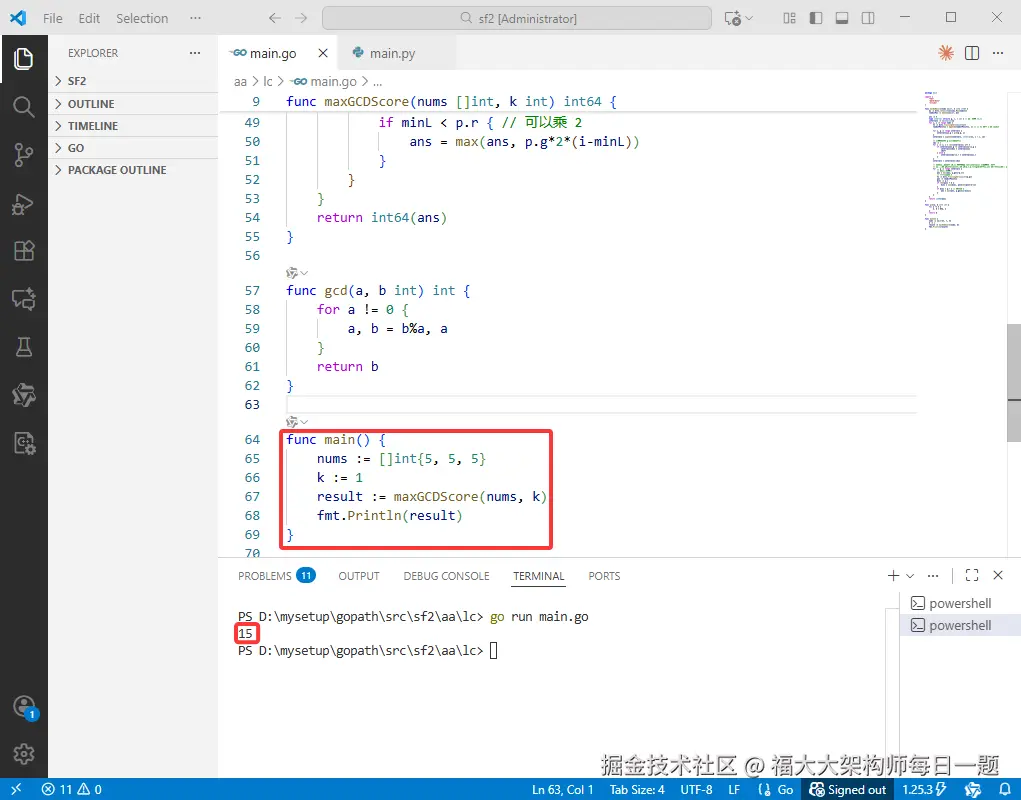Viewport: 1021px width, 800px height.
Task: Expand the OUTLINE section
Action: (x=133, y=103)
